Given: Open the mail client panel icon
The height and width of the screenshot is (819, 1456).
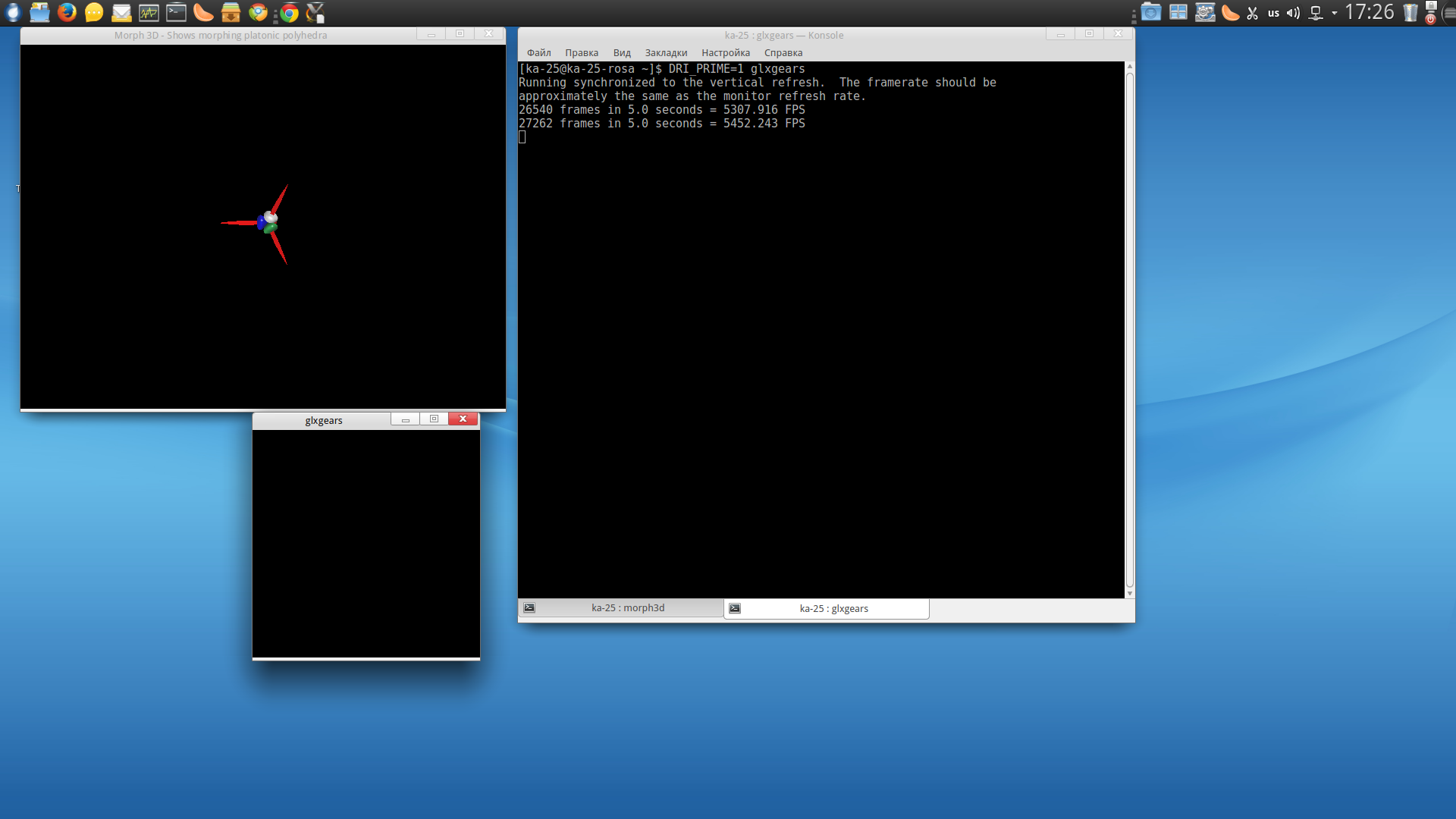Looking at the screenshot, I should [121, 12].
